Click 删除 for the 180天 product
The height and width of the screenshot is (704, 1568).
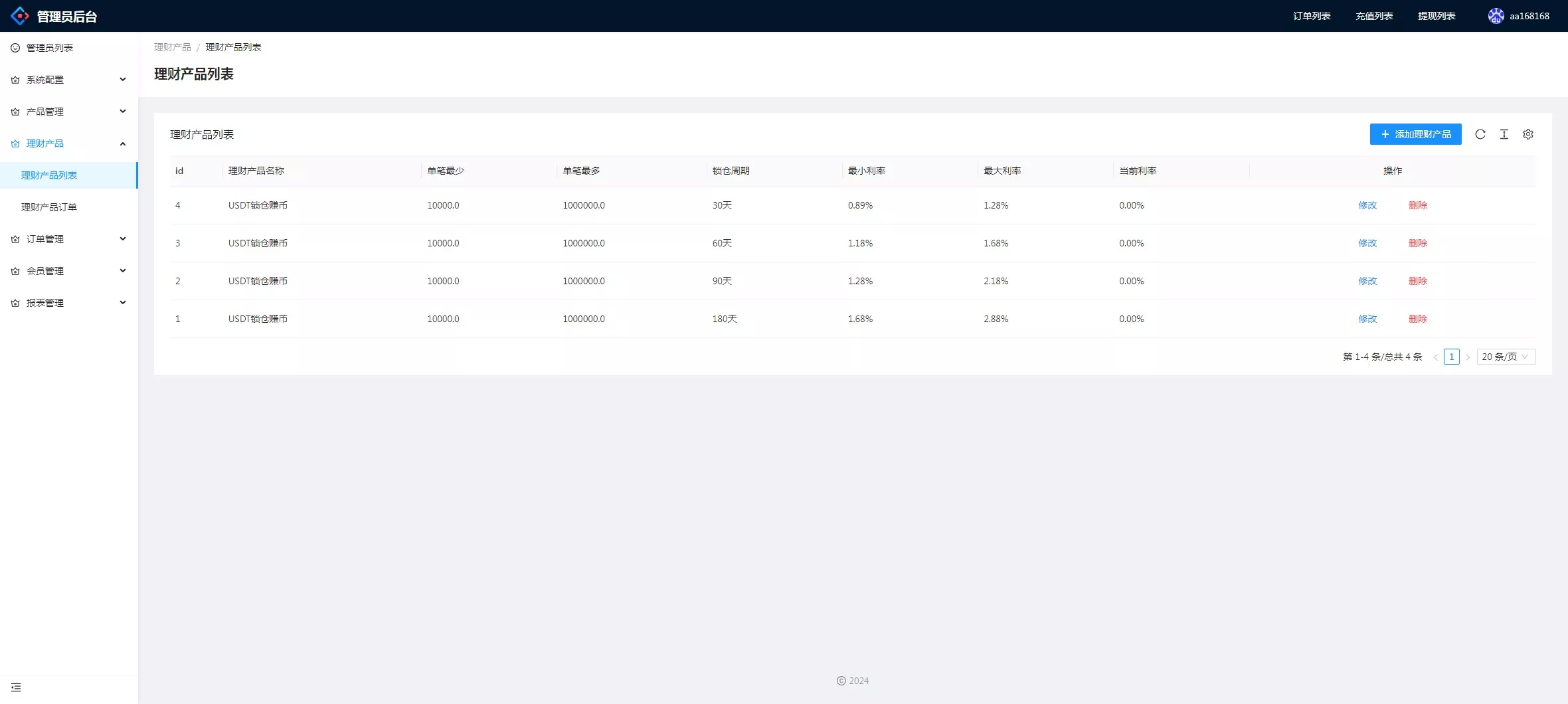coord(1418,319)
